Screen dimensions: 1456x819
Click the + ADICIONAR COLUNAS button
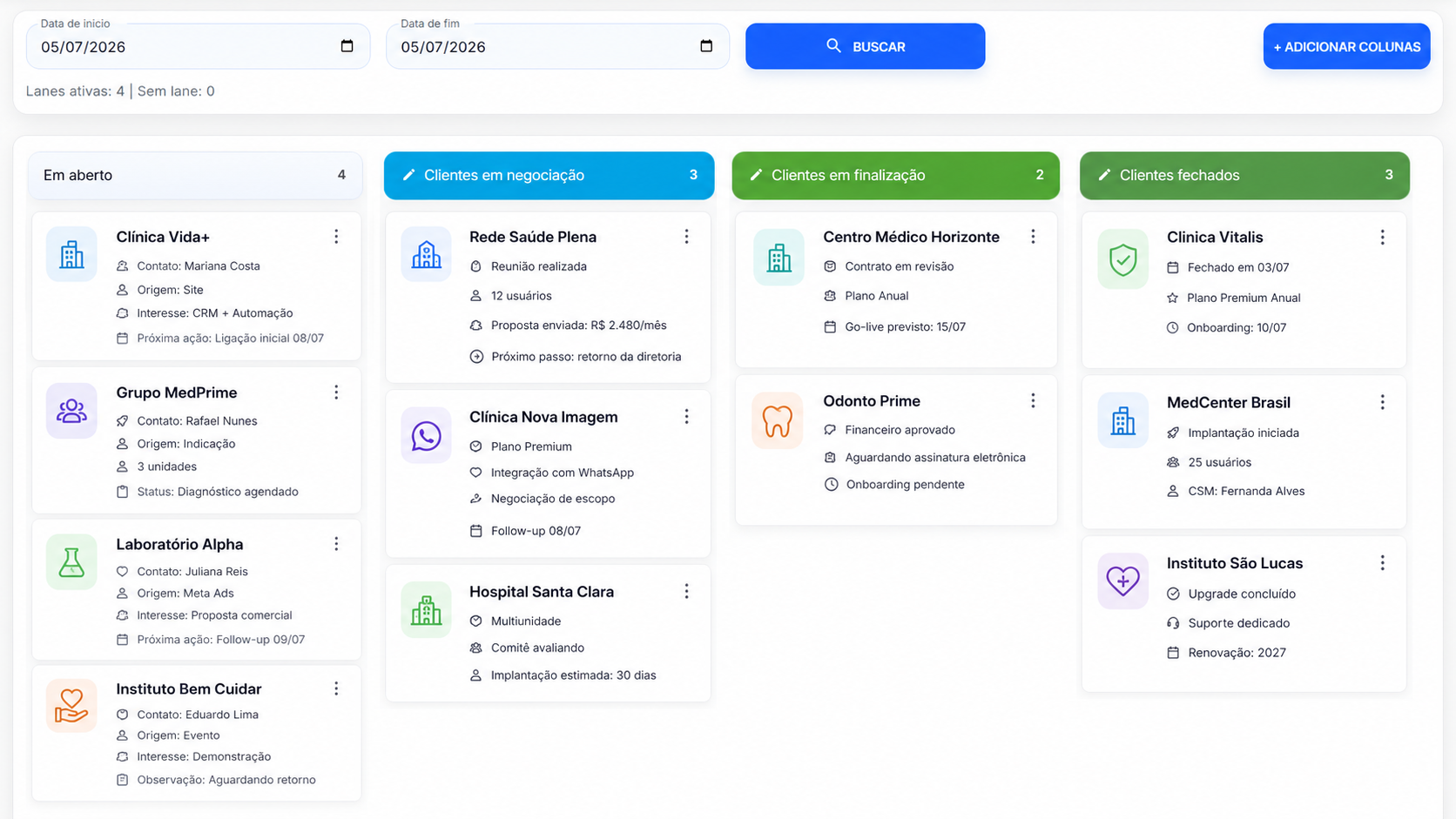pyautogui.click(x=1346, y=46)
